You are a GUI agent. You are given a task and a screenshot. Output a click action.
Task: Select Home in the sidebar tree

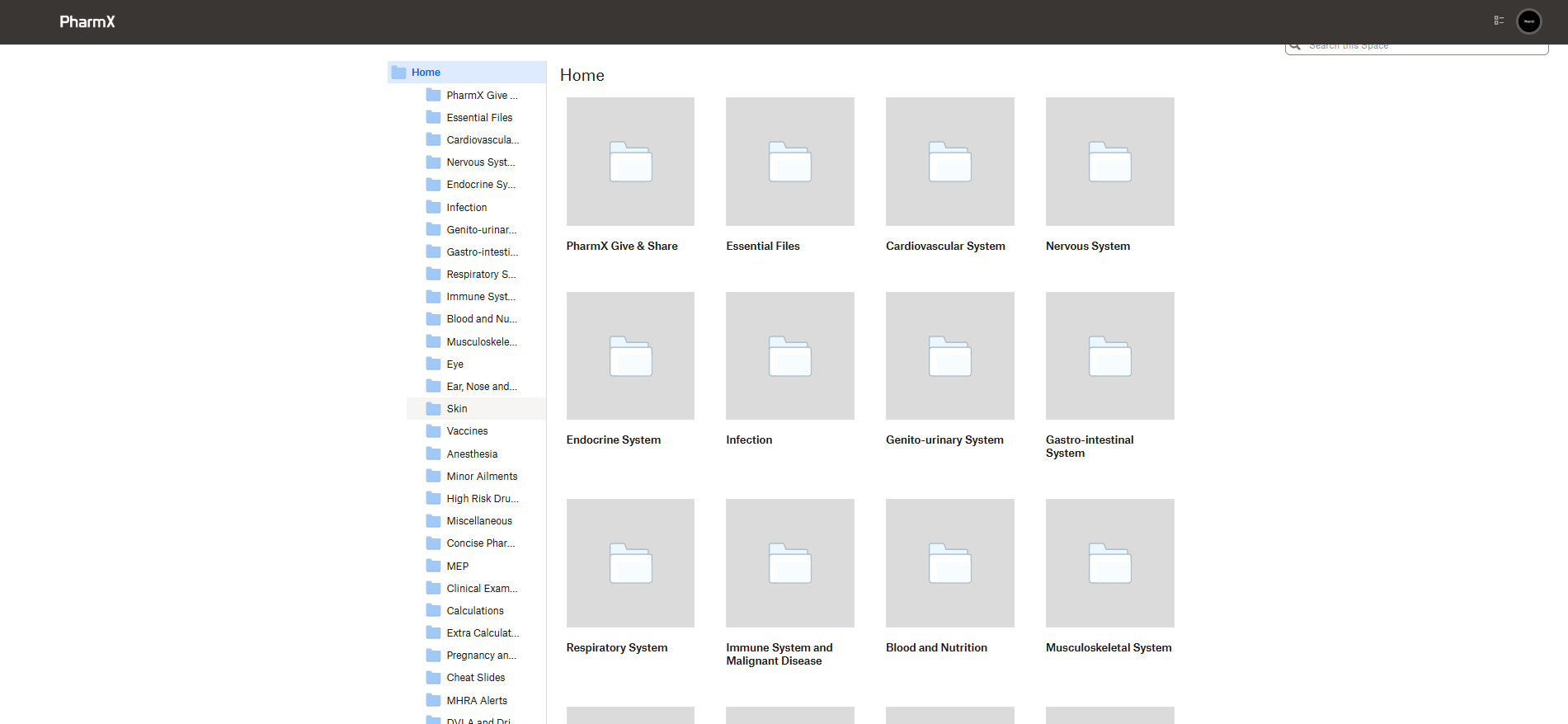467,73
